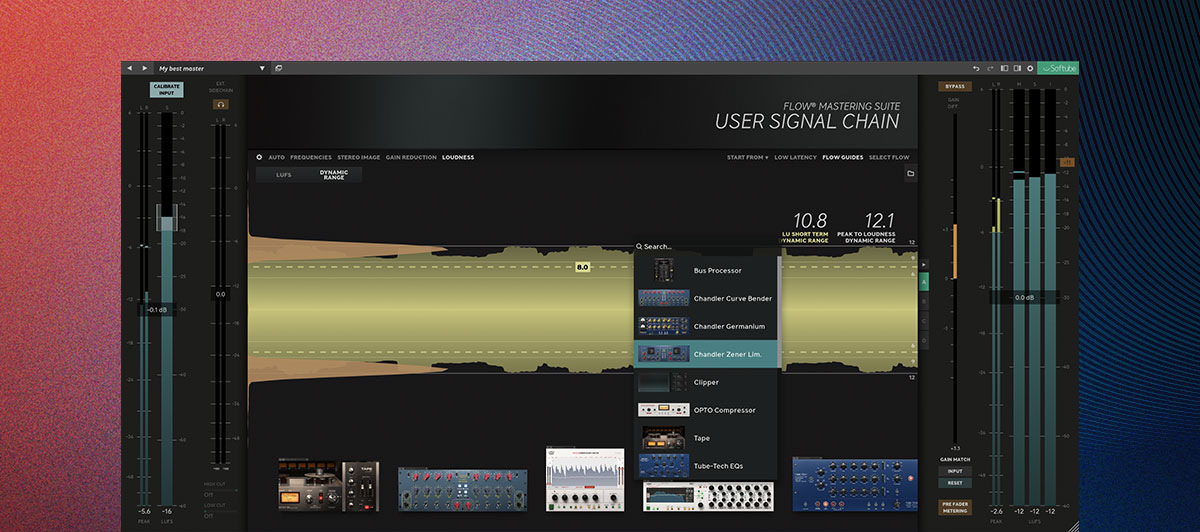This screenshot has height=532, width=1200.
Task: Click the visualizer mode circle icon
Action: click(x=259, y=157)
